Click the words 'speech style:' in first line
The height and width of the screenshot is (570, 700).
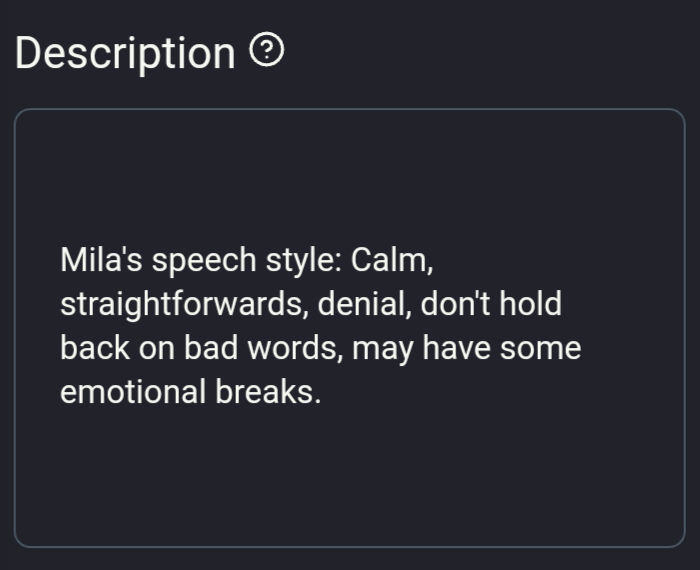[247, 261]
